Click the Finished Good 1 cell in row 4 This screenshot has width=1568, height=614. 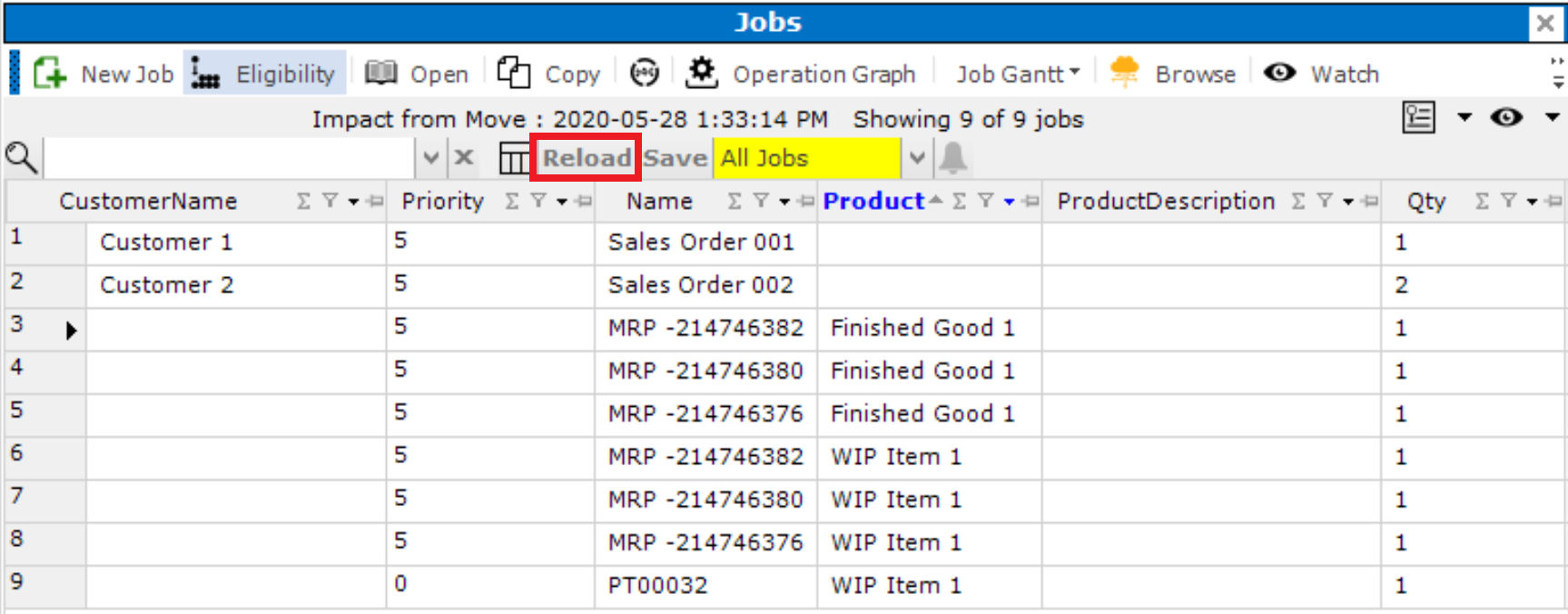(930, 371)
